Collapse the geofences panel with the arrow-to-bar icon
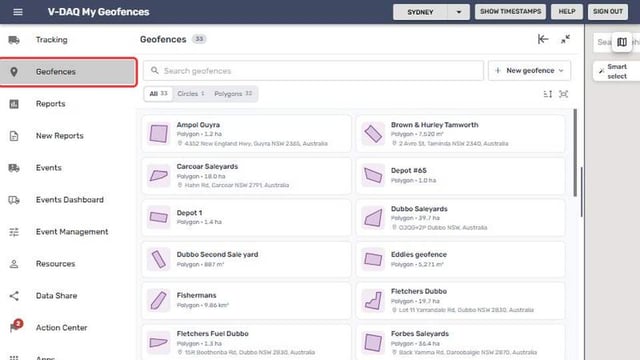The width and height of the screenshot is (640, 360). click(543, 39)
